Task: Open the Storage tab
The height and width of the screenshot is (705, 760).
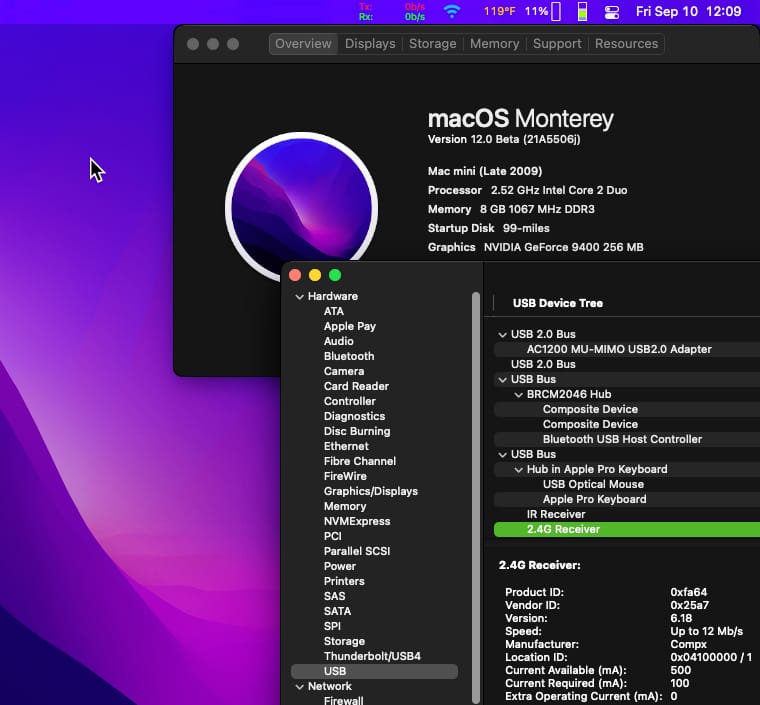Action: pyautogui.click(x=432, y=44)
